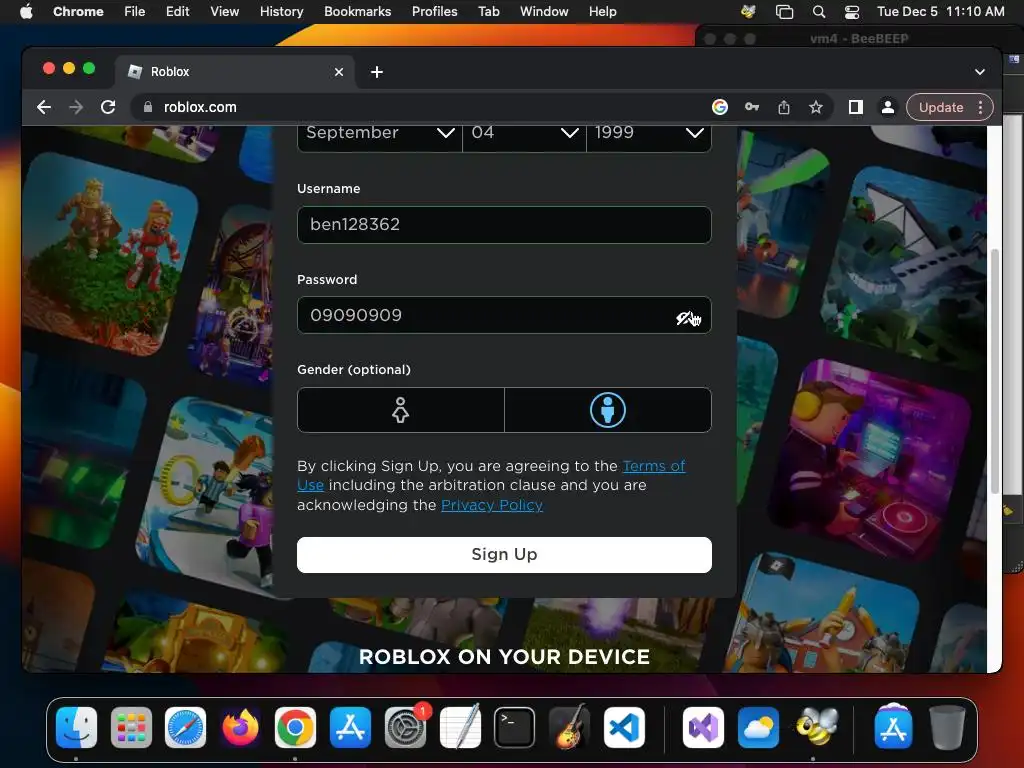
Task: Close the Roblox tab
Action: (338, 72)
